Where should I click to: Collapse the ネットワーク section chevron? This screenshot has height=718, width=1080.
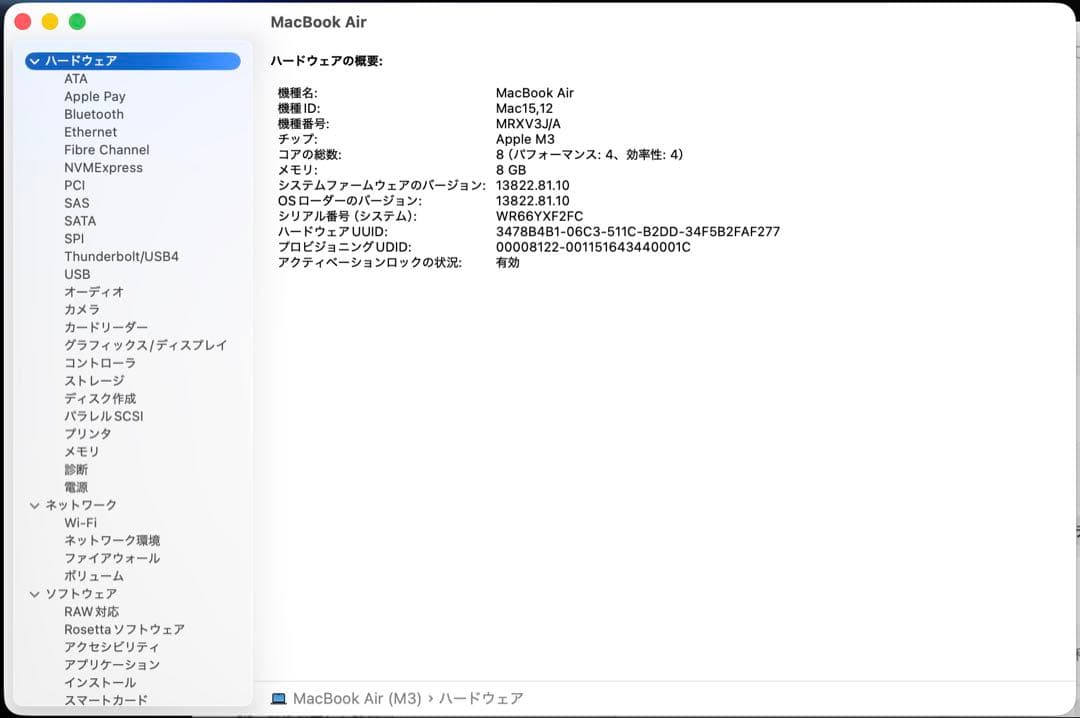pyautogui.click(x=34, y=506)
